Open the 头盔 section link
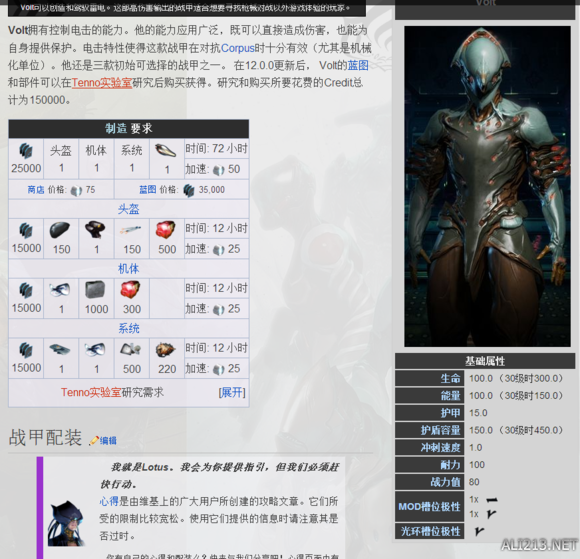This screenshot has height=559, width=580. click(x=128, y=209)
